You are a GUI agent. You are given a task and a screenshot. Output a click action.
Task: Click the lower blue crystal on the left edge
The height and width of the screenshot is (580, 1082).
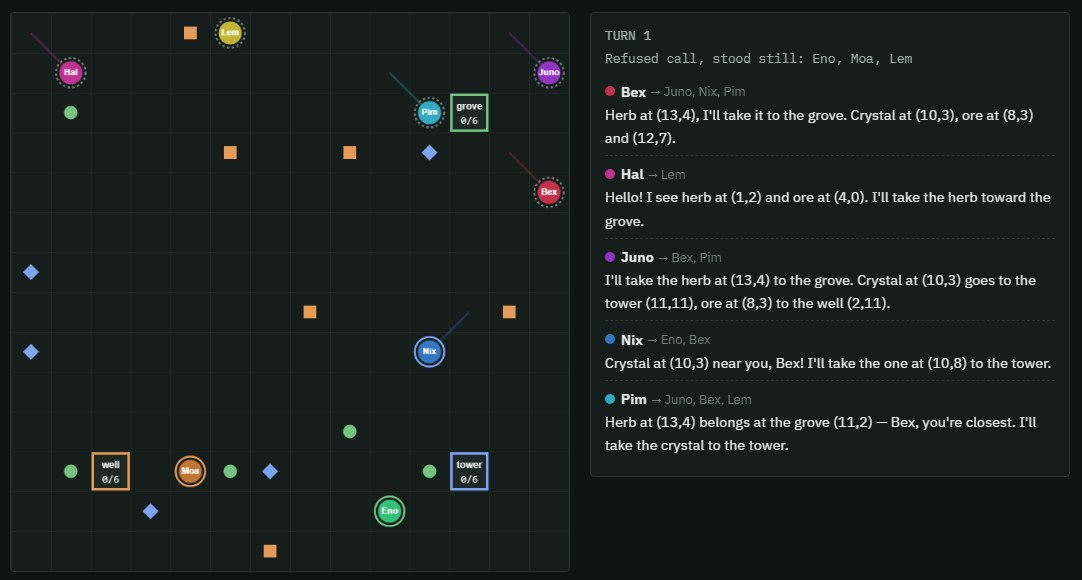click(x=31, y=352)
